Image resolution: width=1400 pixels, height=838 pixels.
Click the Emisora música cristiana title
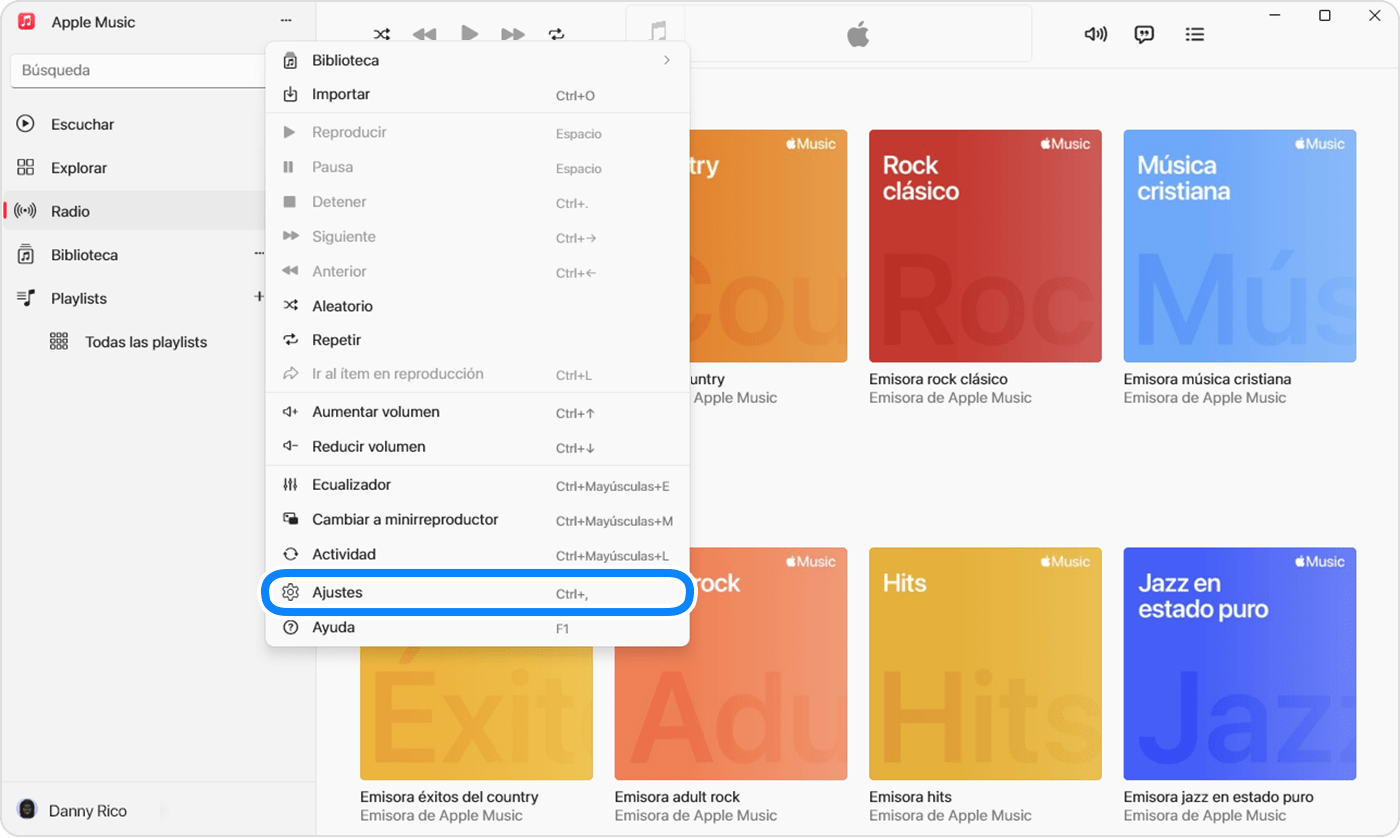[1207, 379]
